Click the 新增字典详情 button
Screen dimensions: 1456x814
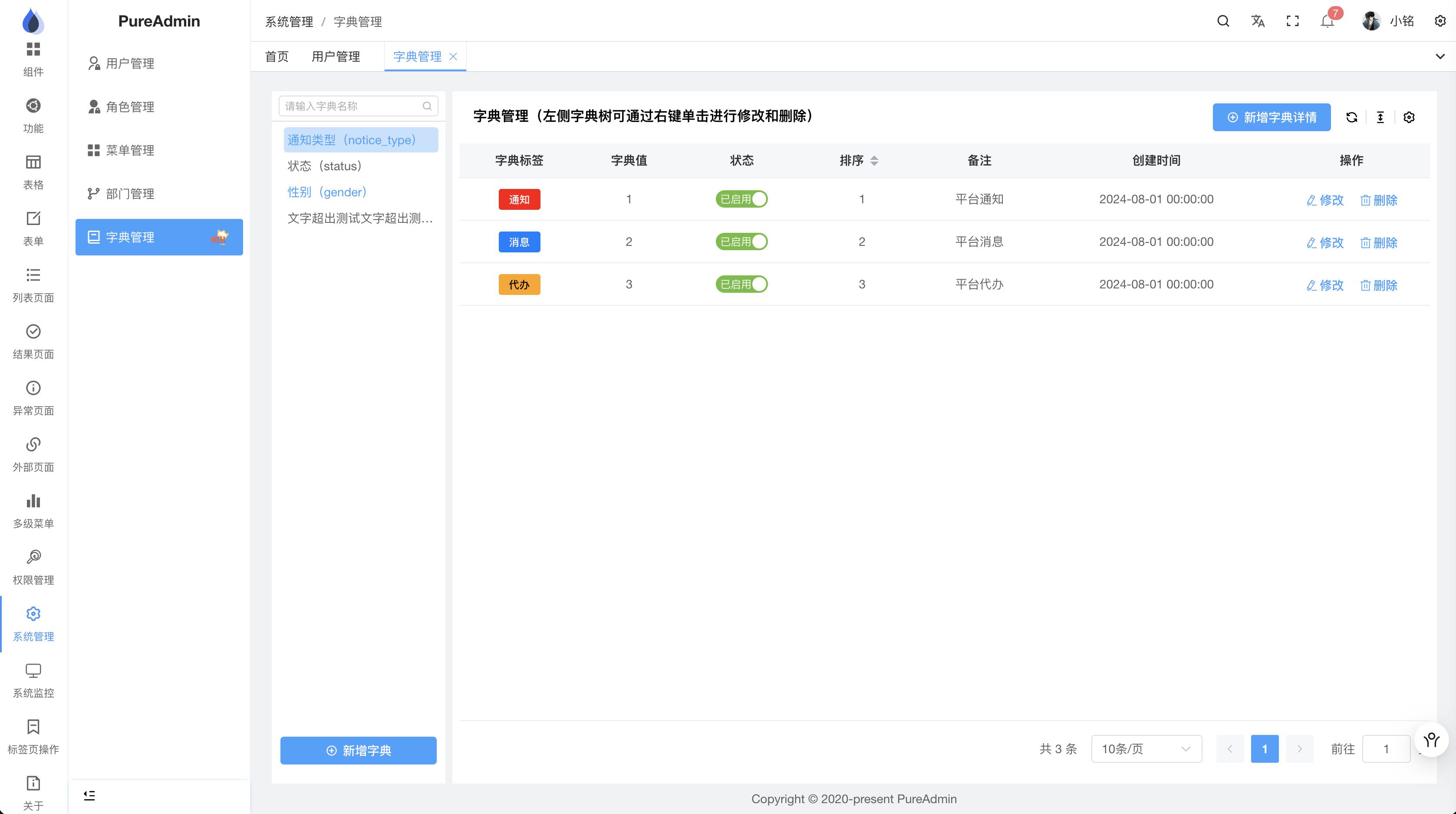pos(1271,117)
